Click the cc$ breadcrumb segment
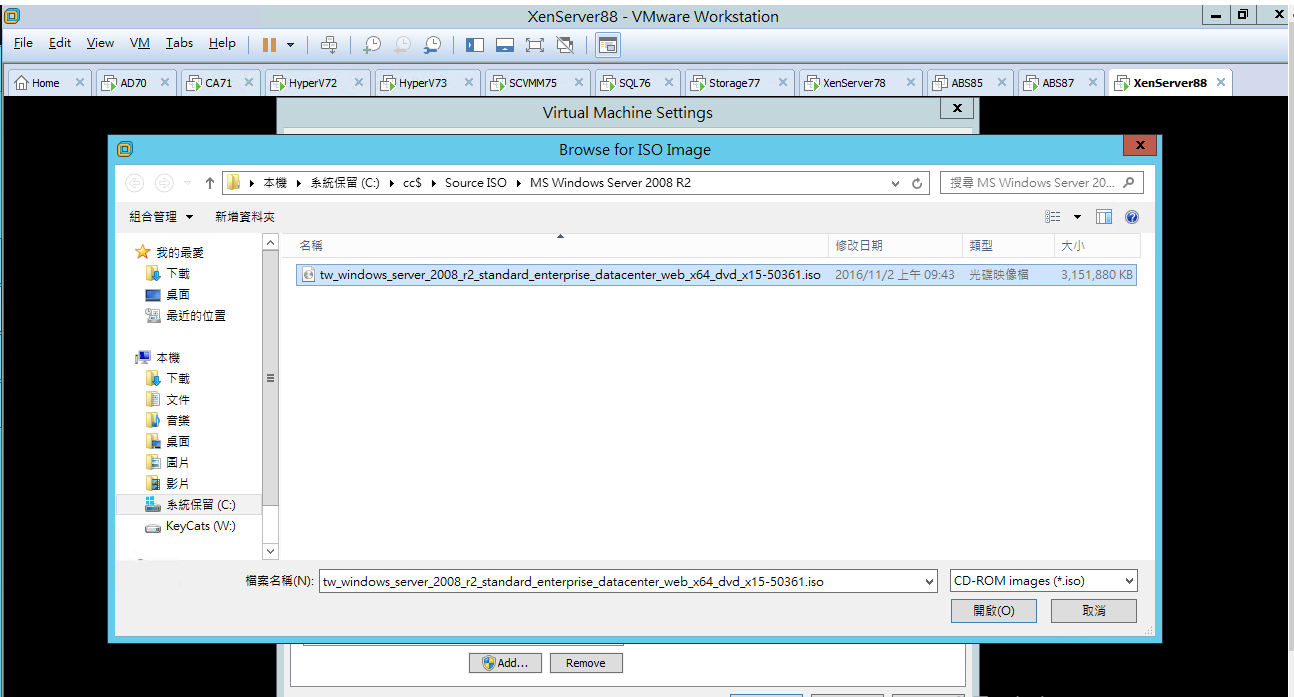The image size is (1294, 697). click(x=412, y=183)
